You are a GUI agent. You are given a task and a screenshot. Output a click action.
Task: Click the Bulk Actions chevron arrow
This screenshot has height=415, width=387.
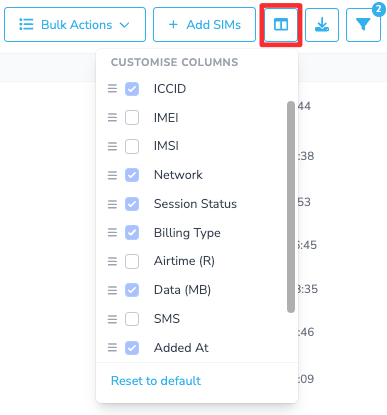pyautogui.click(x=124, y=25)
